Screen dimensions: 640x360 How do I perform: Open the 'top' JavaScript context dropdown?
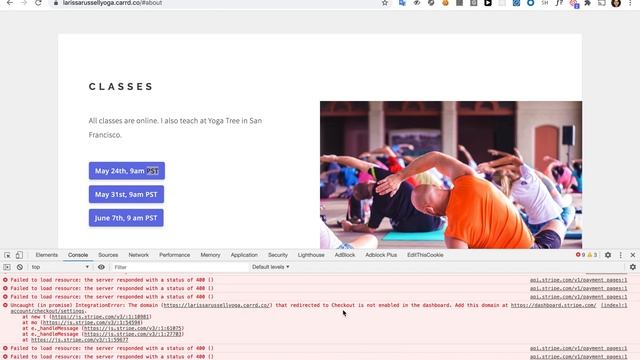tap(60, 267)
